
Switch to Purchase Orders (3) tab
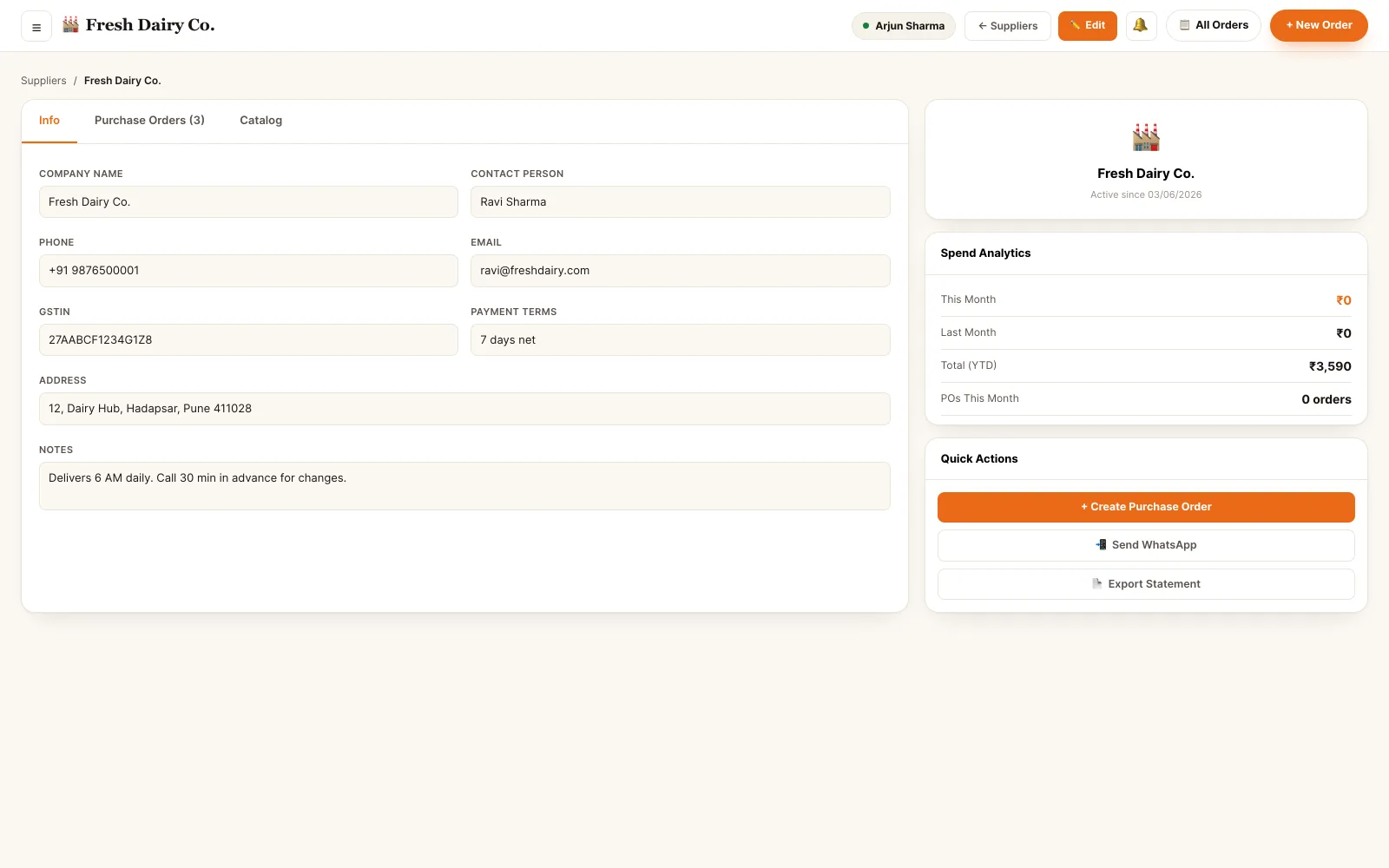click(x=149, y=121)
